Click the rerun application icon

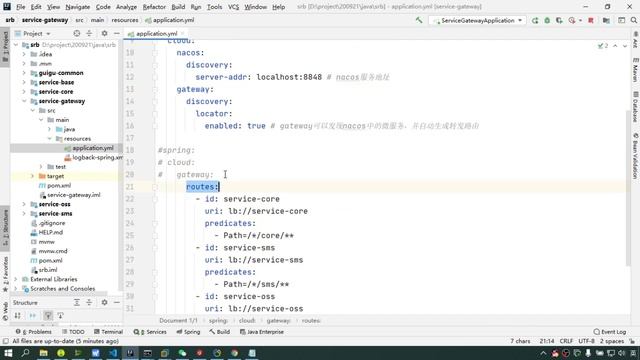[x=535, y=20]
